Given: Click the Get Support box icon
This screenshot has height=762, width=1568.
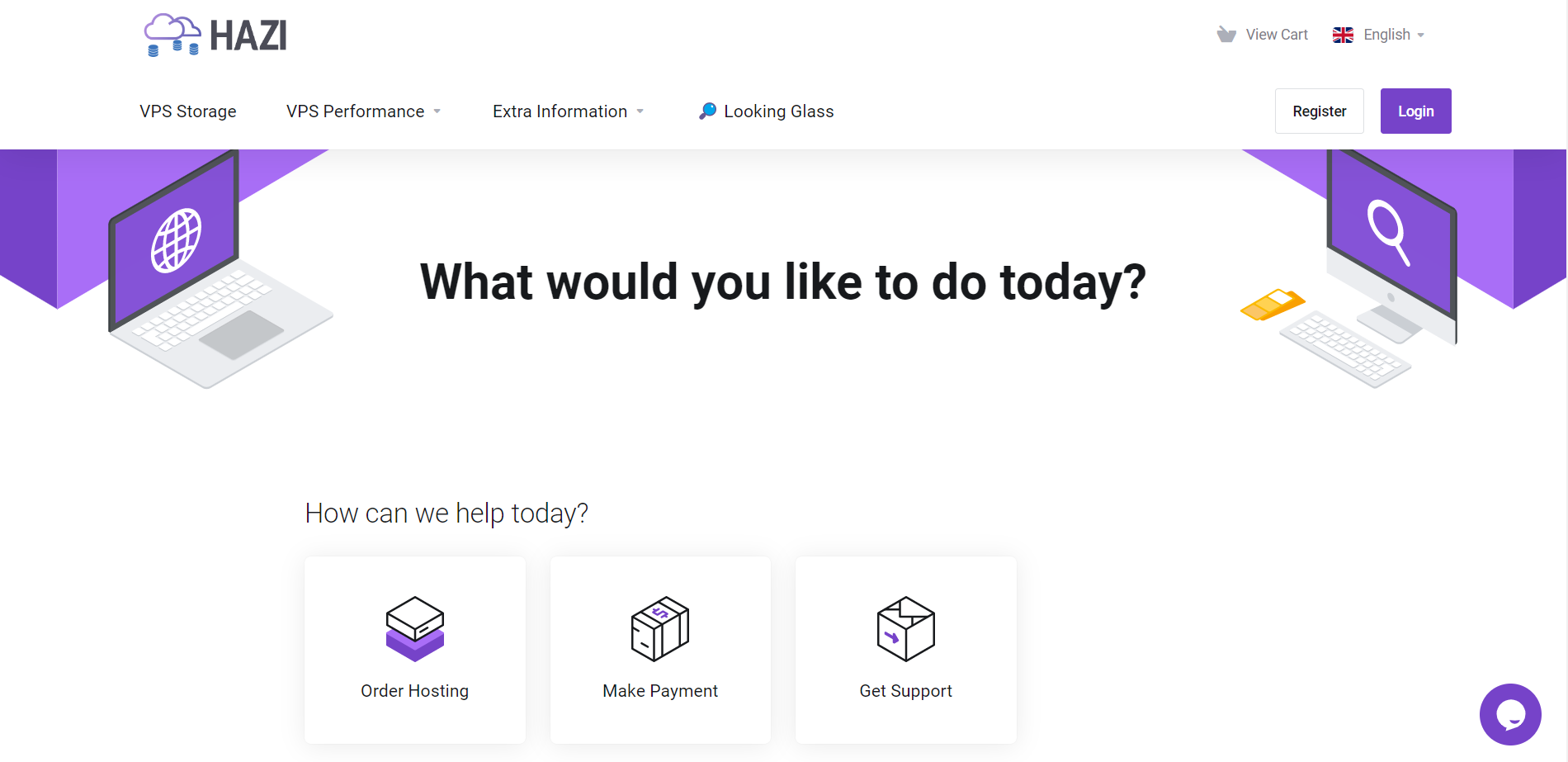Looking at the screenshot, I should (906, 629).
